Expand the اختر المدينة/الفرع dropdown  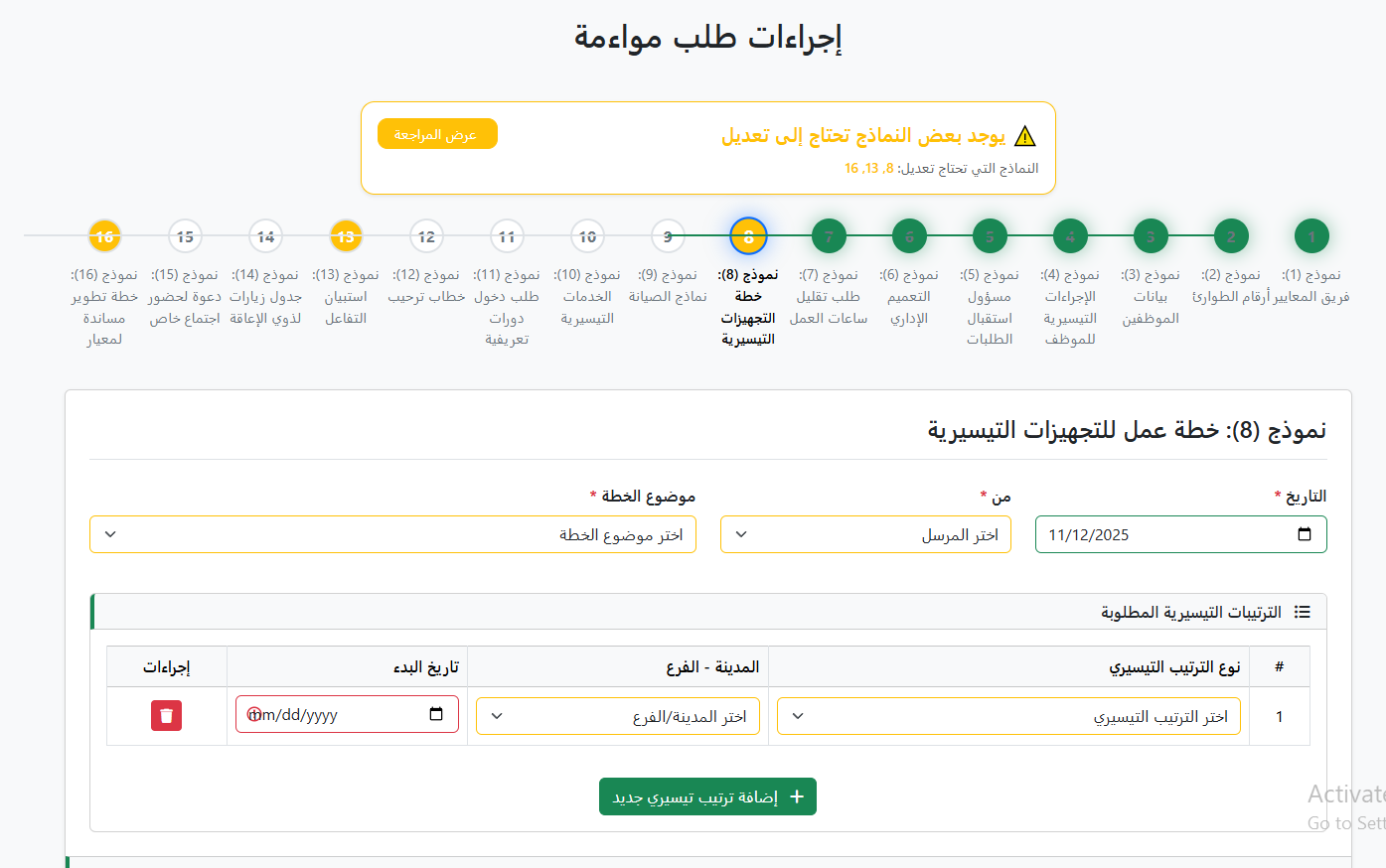tap(618, 716)
